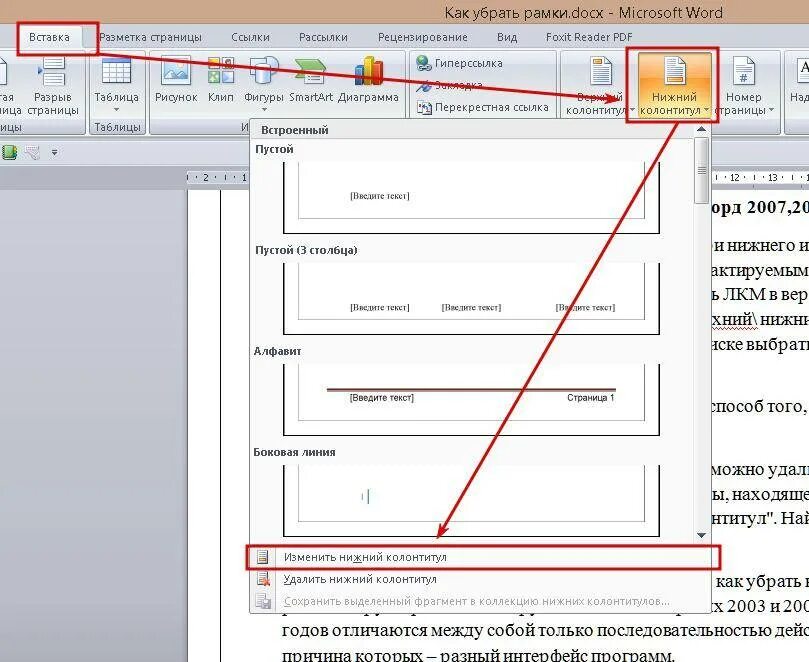Open the Ссылки tab
809x662 pixels.
pyautogui.click(x=250, y=37)
